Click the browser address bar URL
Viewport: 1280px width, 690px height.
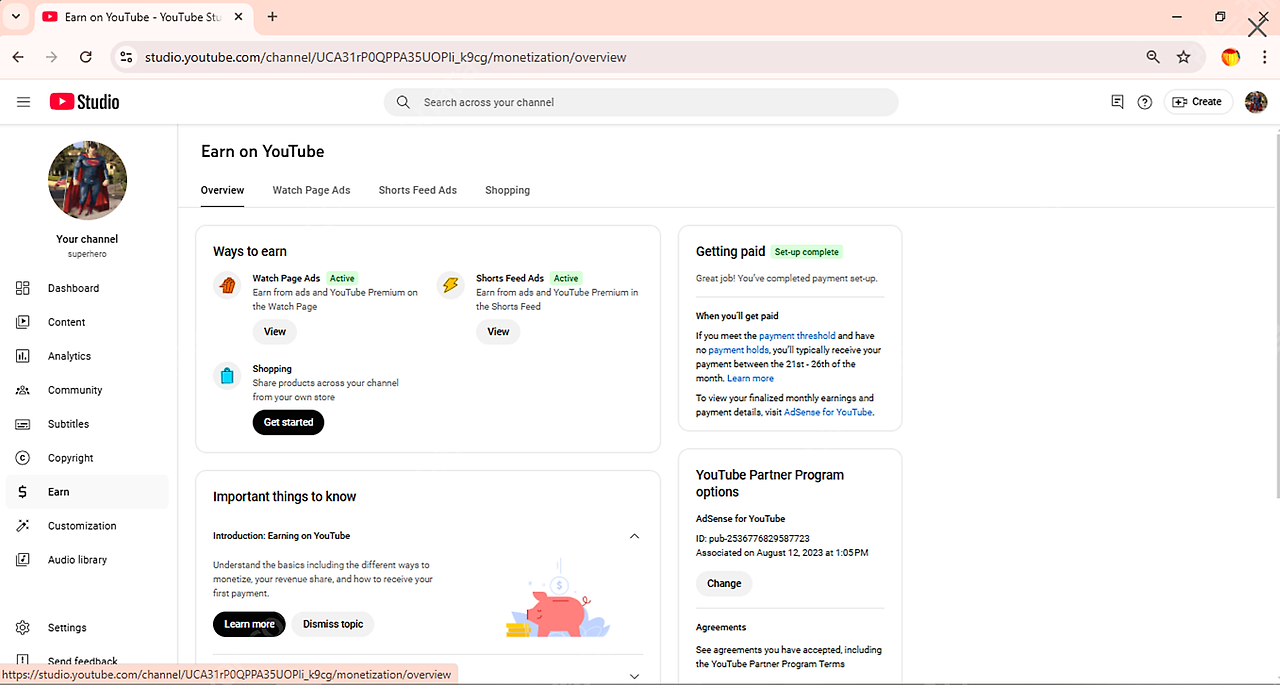point(385,57)
